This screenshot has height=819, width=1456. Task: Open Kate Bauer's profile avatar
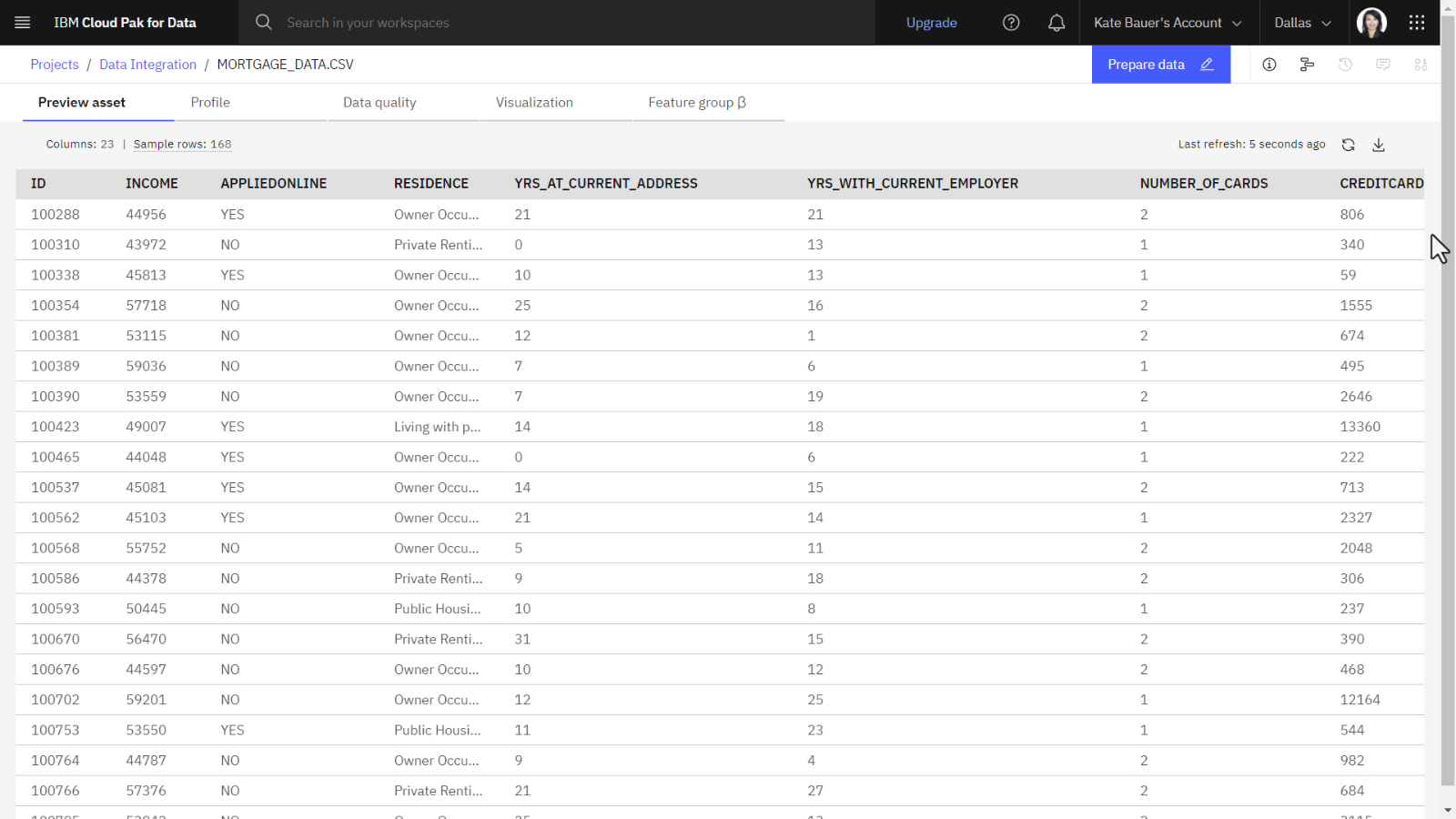click(x=1371, y=23)
